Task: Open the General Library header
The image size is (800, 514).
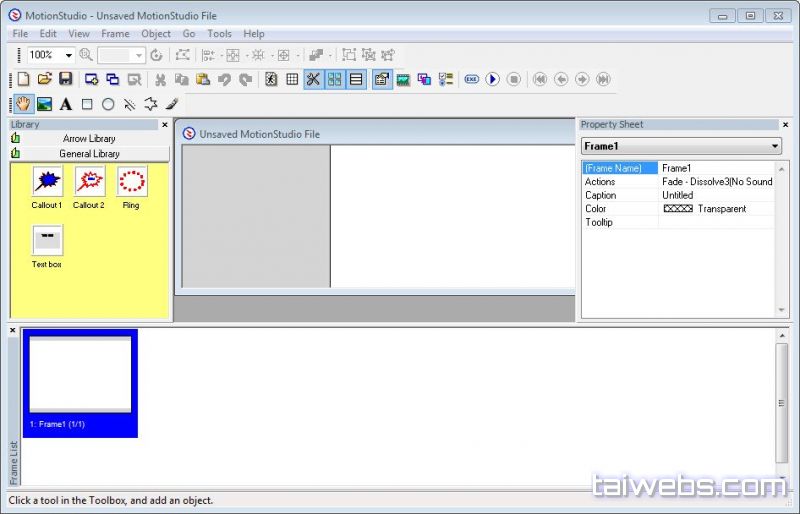Action: (89, 154)
